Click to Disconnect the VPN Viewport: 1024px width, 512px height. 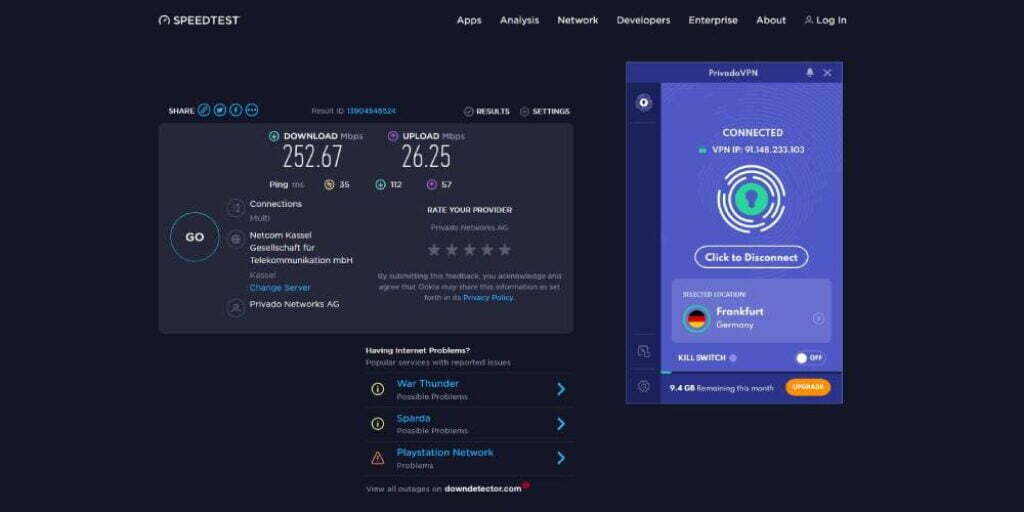tap(751, 257)
